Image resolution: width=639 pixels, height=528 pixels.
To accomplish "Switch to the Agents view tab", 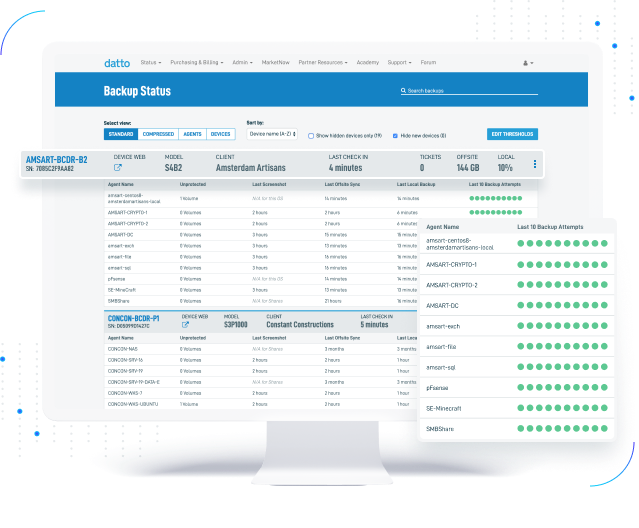I will click(x=192, y=134).
